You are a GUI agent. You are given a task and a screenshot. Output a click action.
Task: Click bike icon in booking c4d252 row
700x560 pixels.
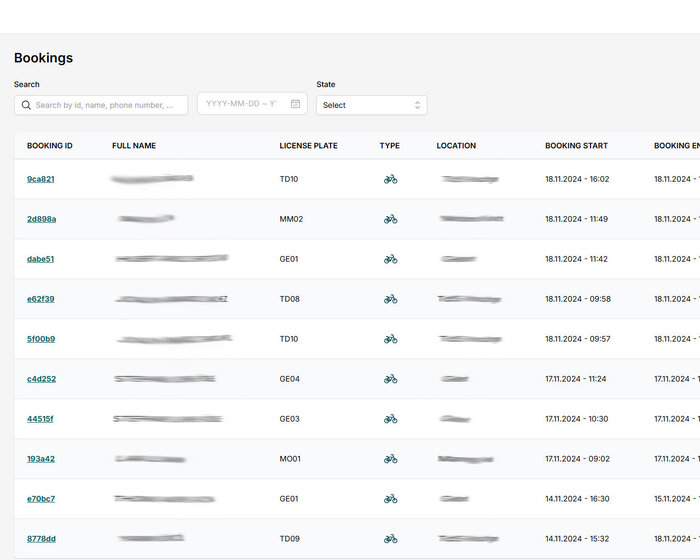(390, 379)
